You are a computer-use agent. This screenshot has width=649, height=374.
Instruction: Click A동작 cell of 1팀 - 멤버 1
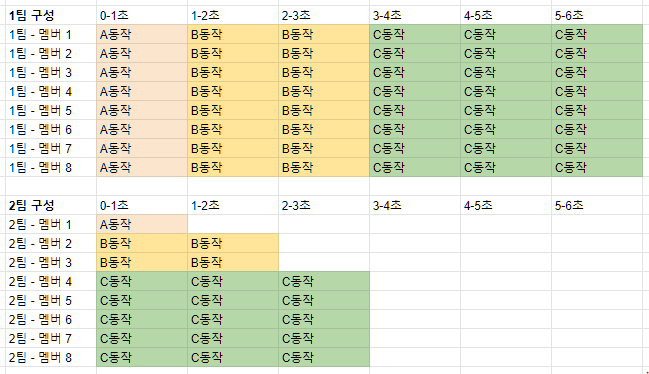(x=142, y=34)
